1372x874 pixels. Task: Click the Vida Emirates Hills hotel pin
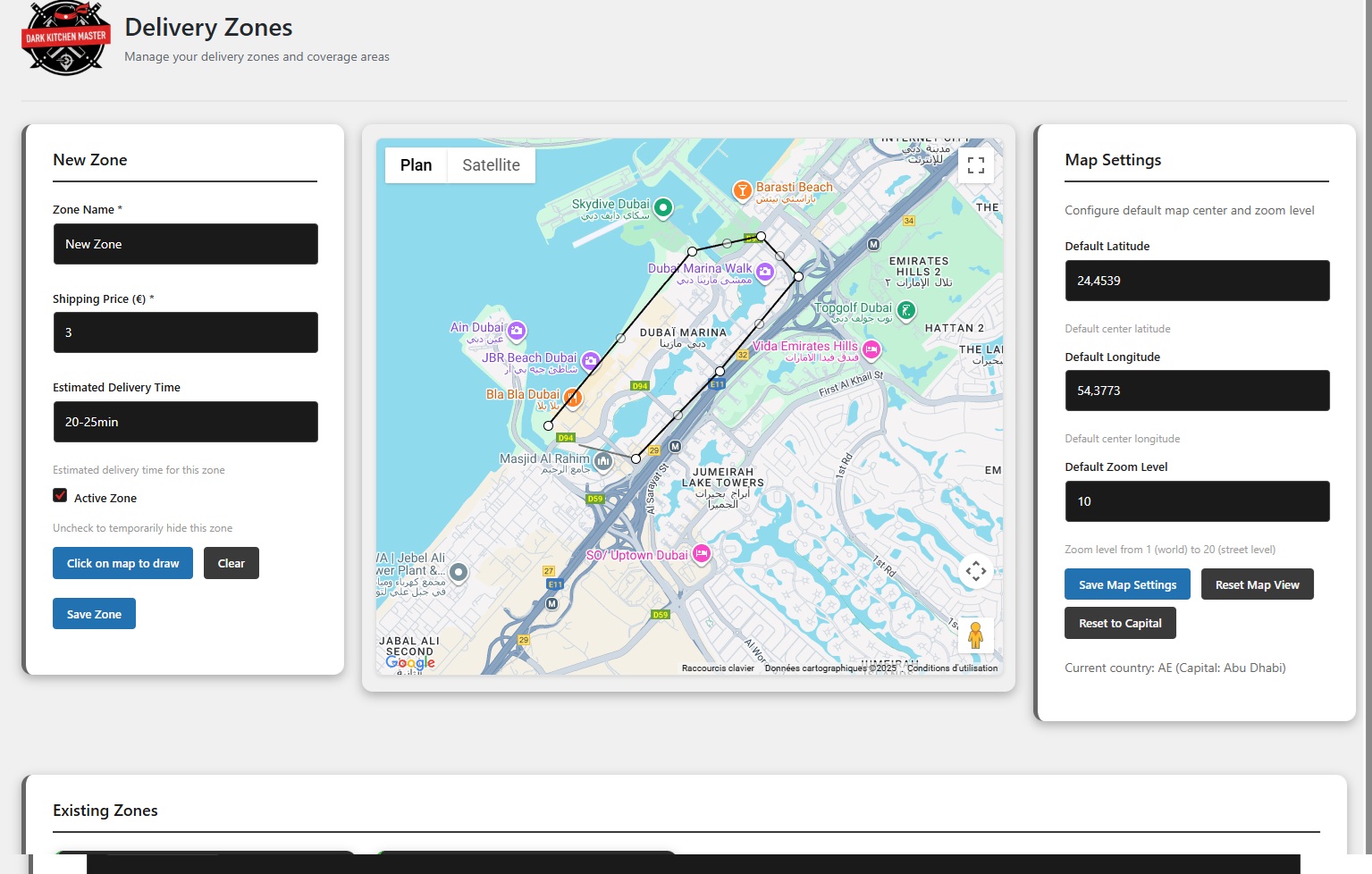[871, 349]
